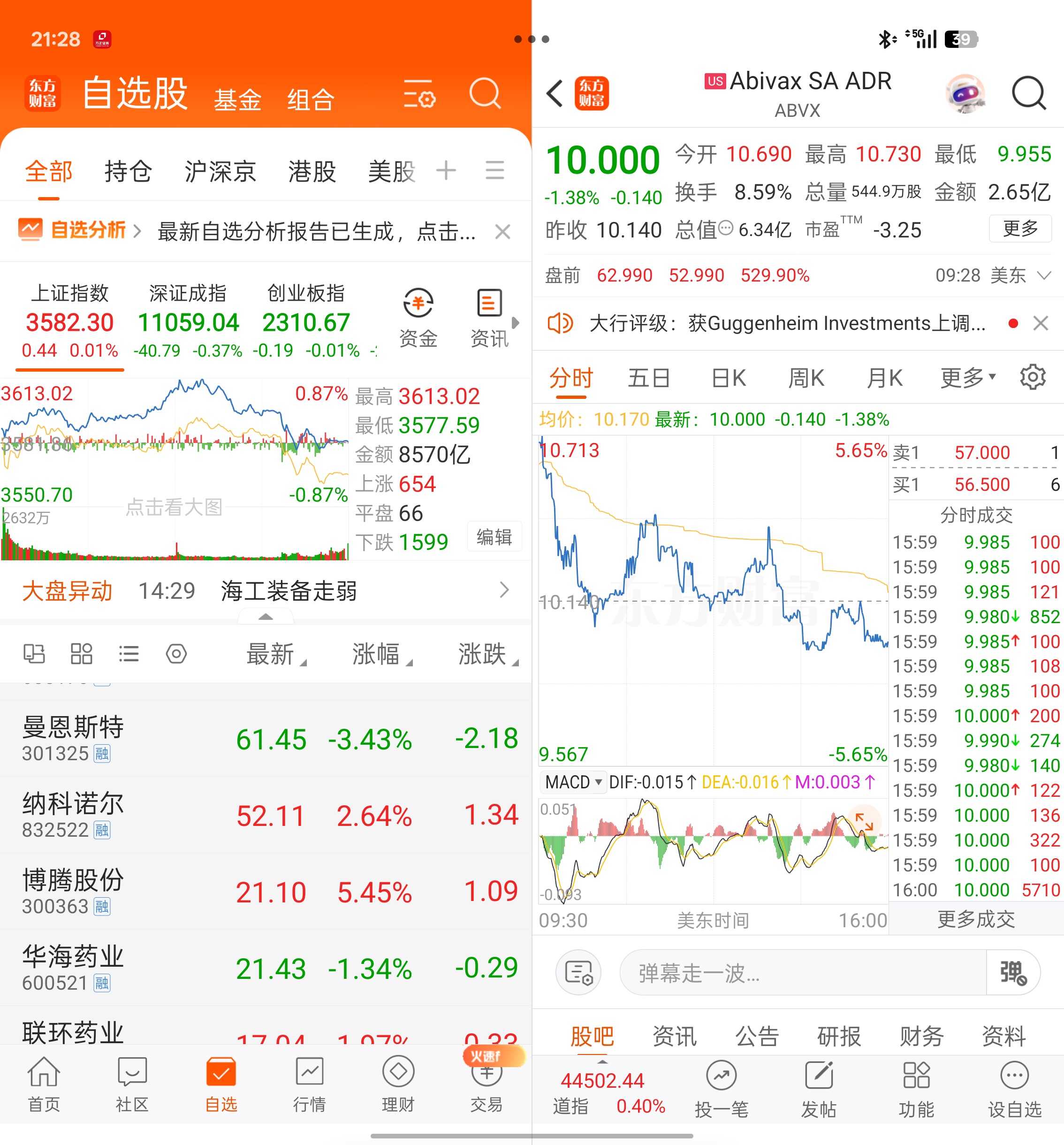Select the 港股 tab
Screen dimensions: 1064x1145
[x=312, y=171]
